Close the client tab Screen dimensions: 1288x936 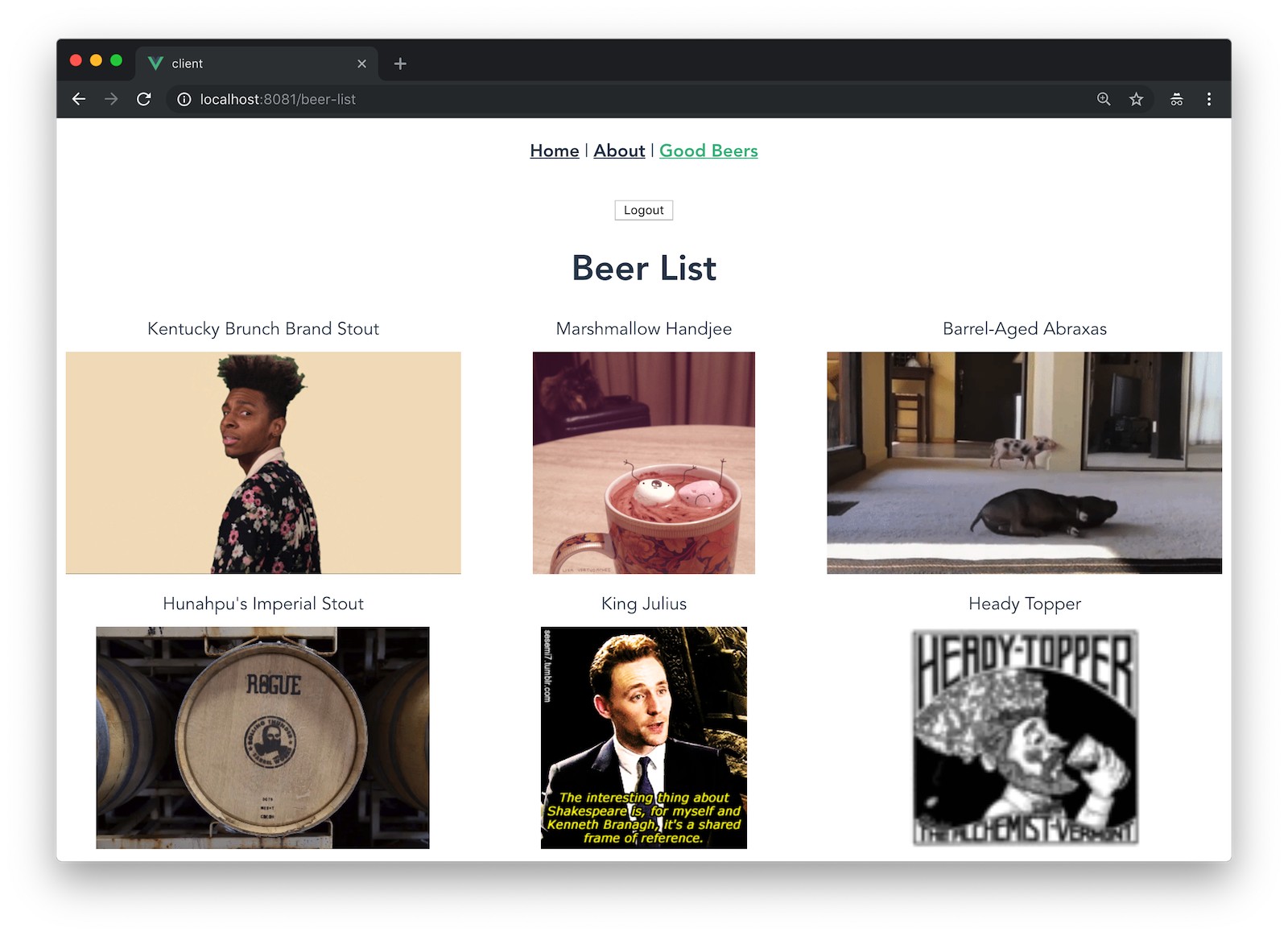coord(361,64)
